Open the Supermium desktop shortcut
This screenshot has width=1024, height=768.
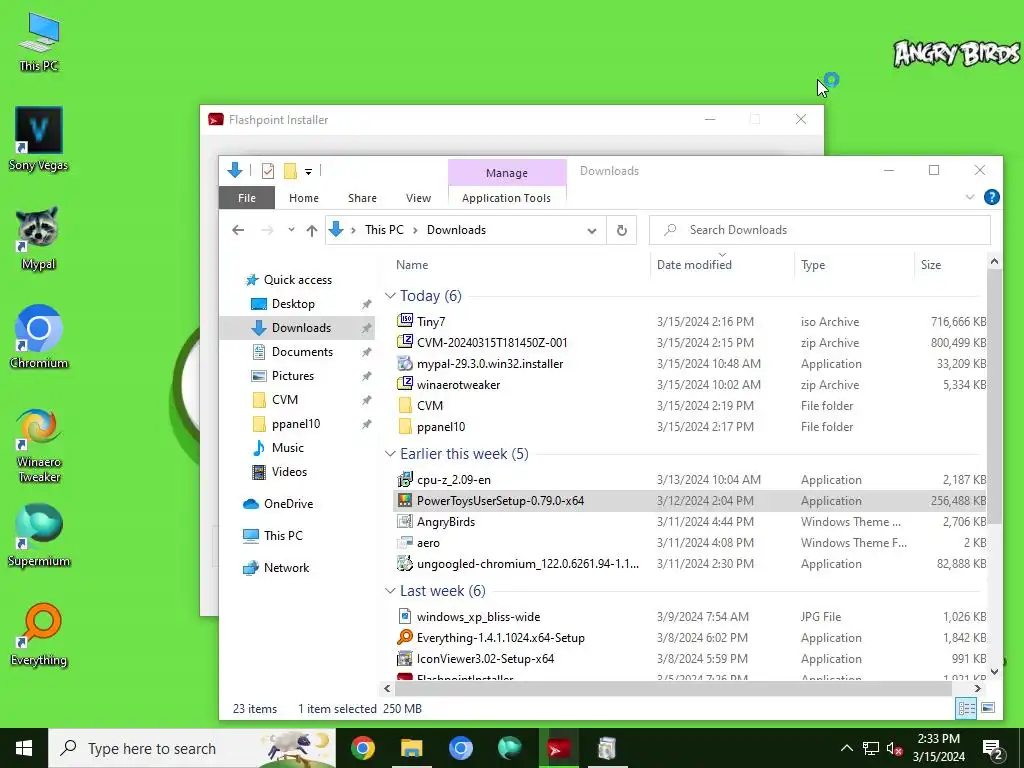39,535
